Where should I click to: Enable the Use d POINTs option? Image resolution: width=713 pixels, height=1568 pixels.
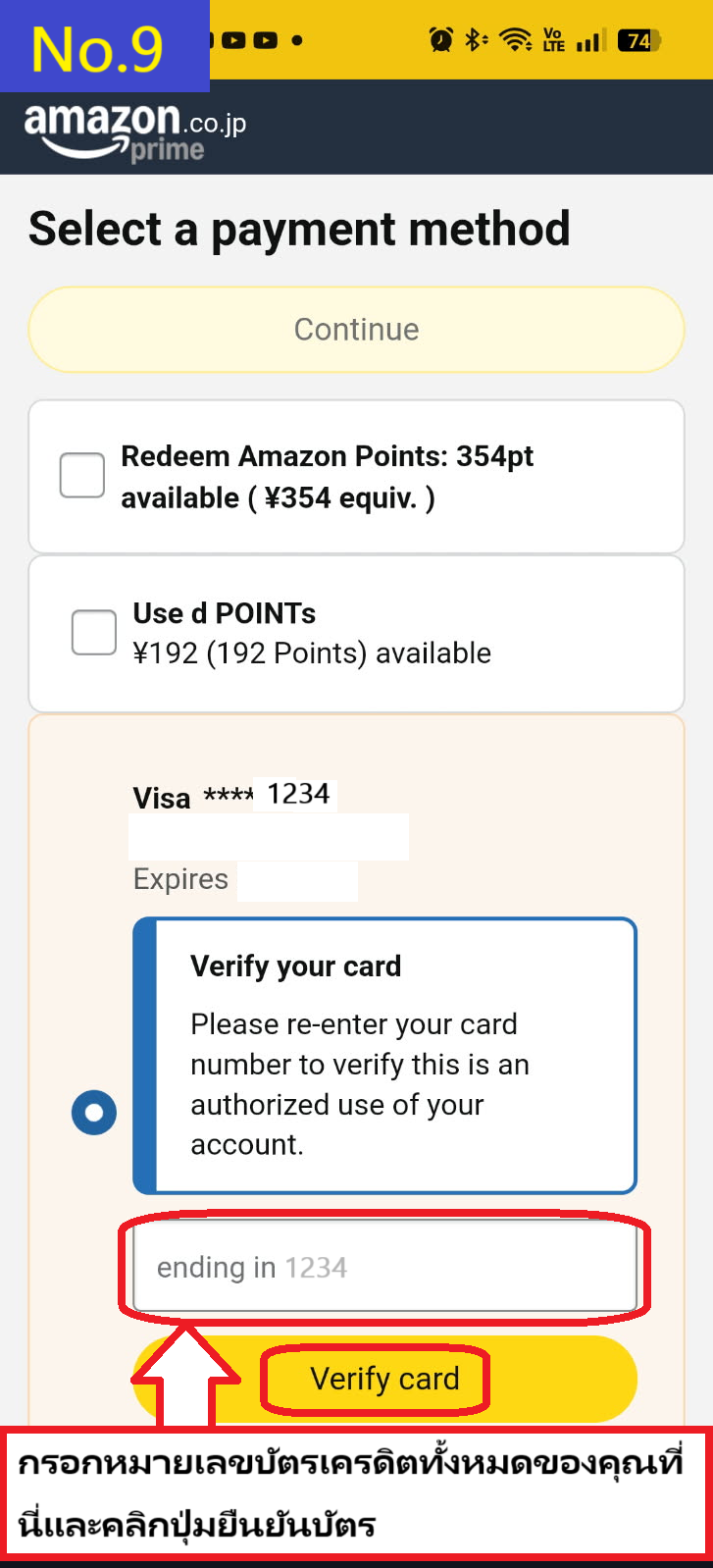coord(93,632)
